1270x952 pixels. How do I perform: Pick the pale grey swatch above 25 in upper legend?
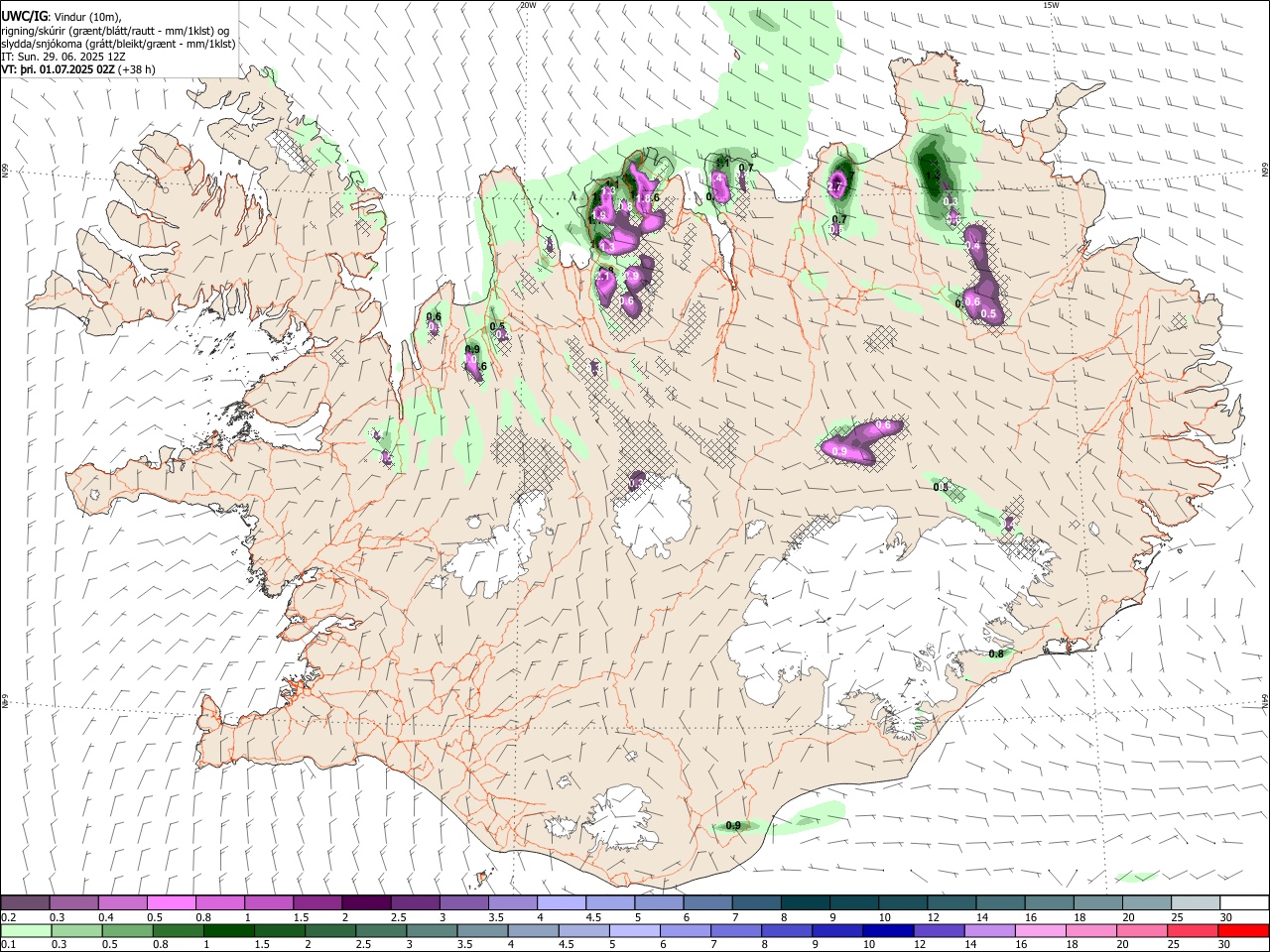[x=1196, y=903]
